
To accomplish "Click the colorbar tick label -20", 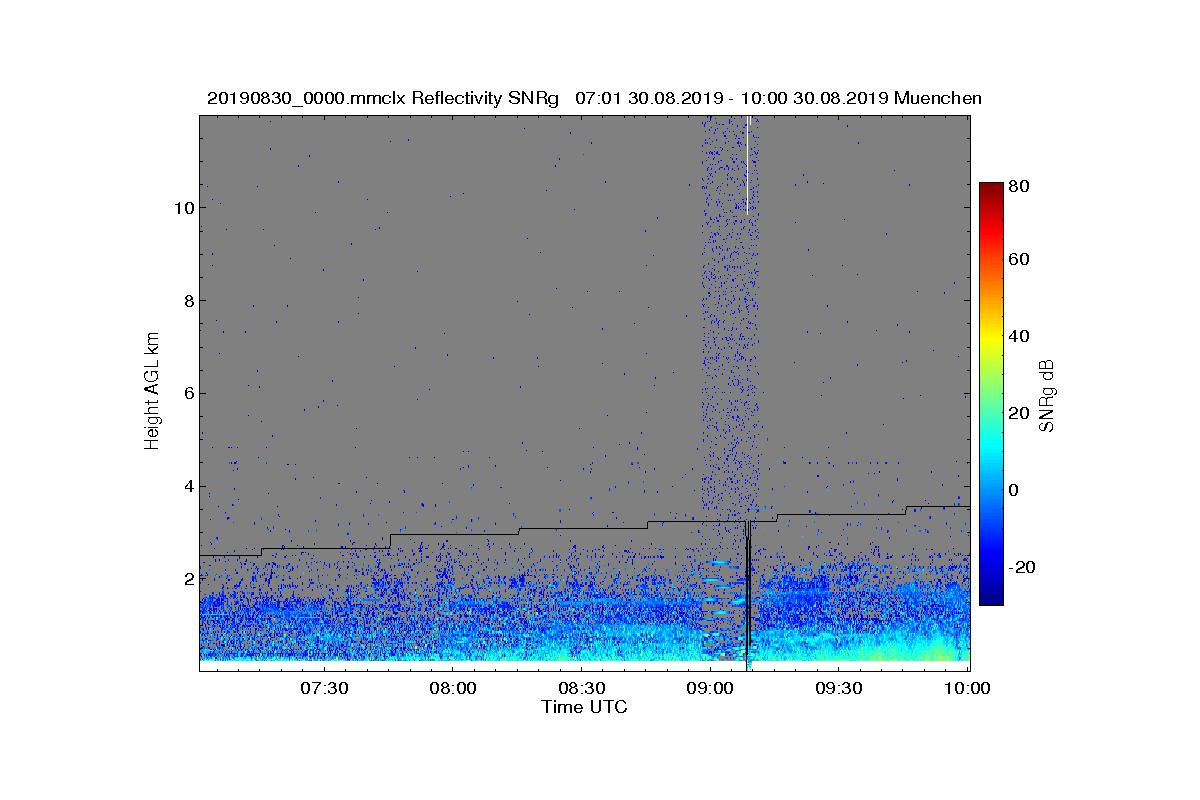I will click(x=1023, y=566).
